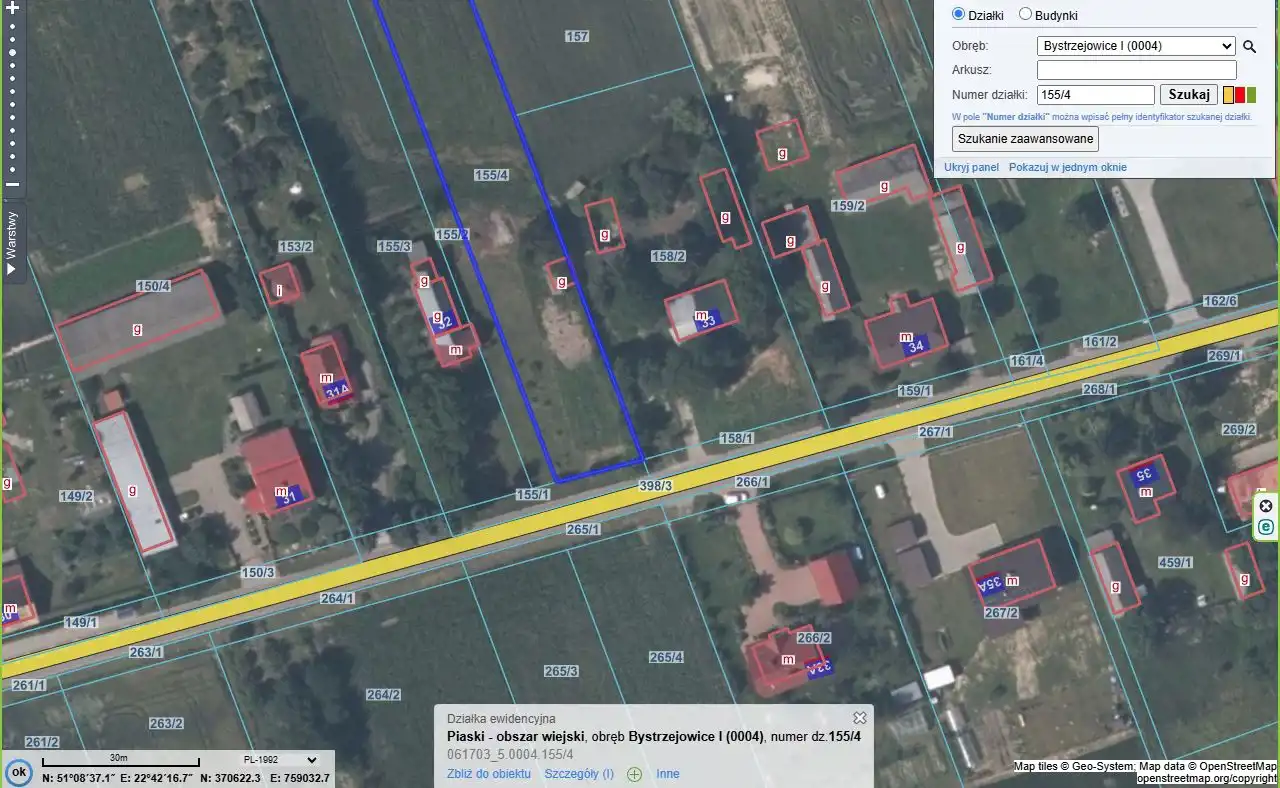Select the Działki radio button
This screenshot has width=1280, height=788.
958,14
